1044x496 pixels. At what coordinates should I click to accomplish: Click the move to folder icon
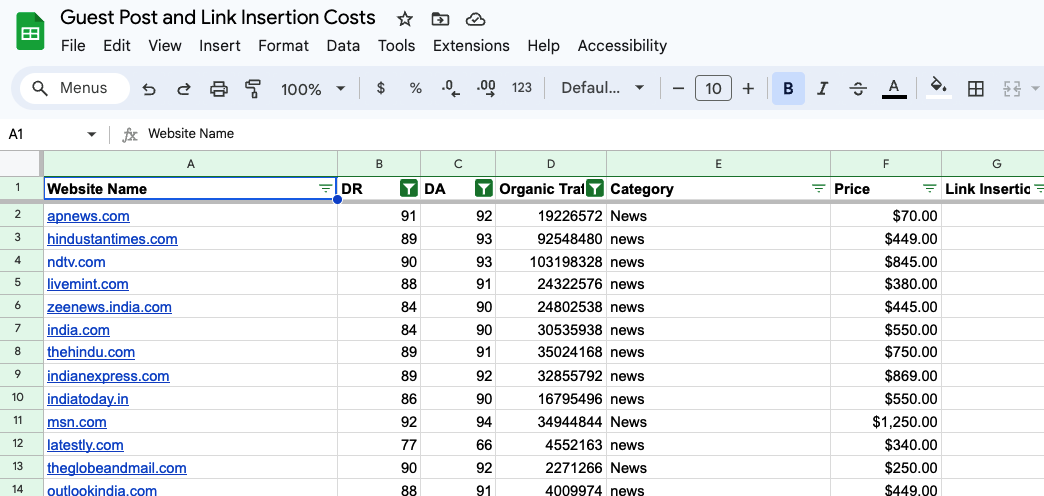click(440, 19)
